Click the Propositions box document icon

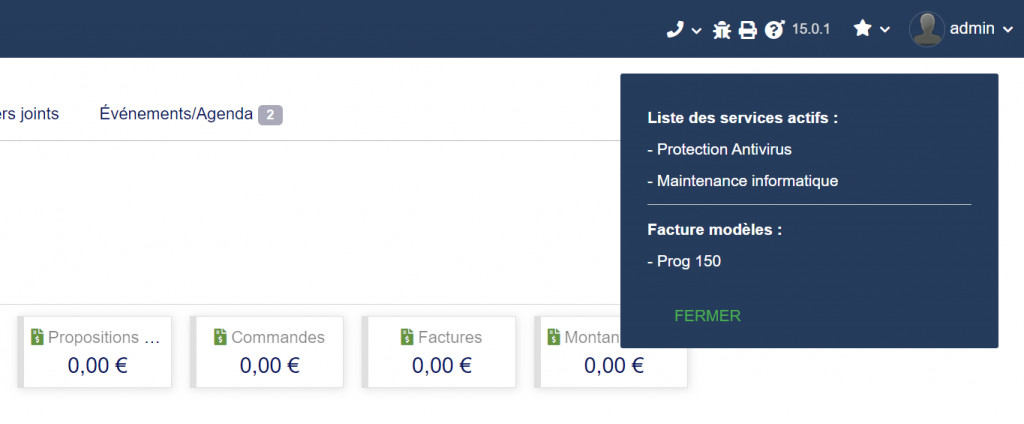click(37, 337)
